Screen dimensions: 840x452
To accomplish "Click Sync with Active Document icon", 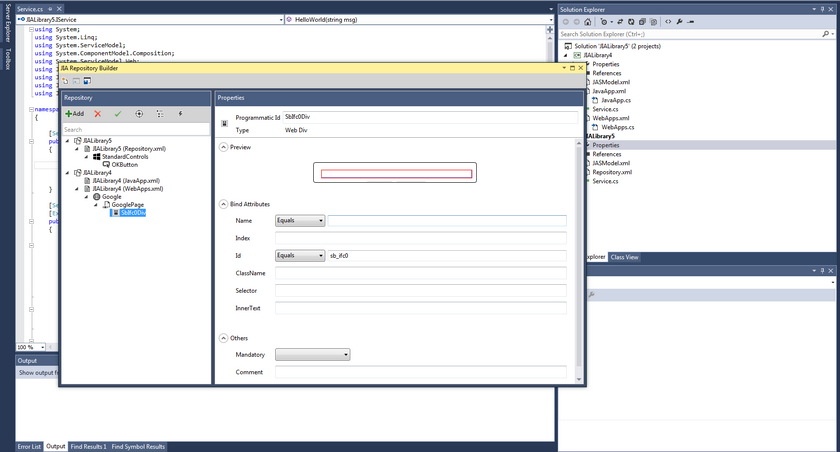I will (620, 22).
